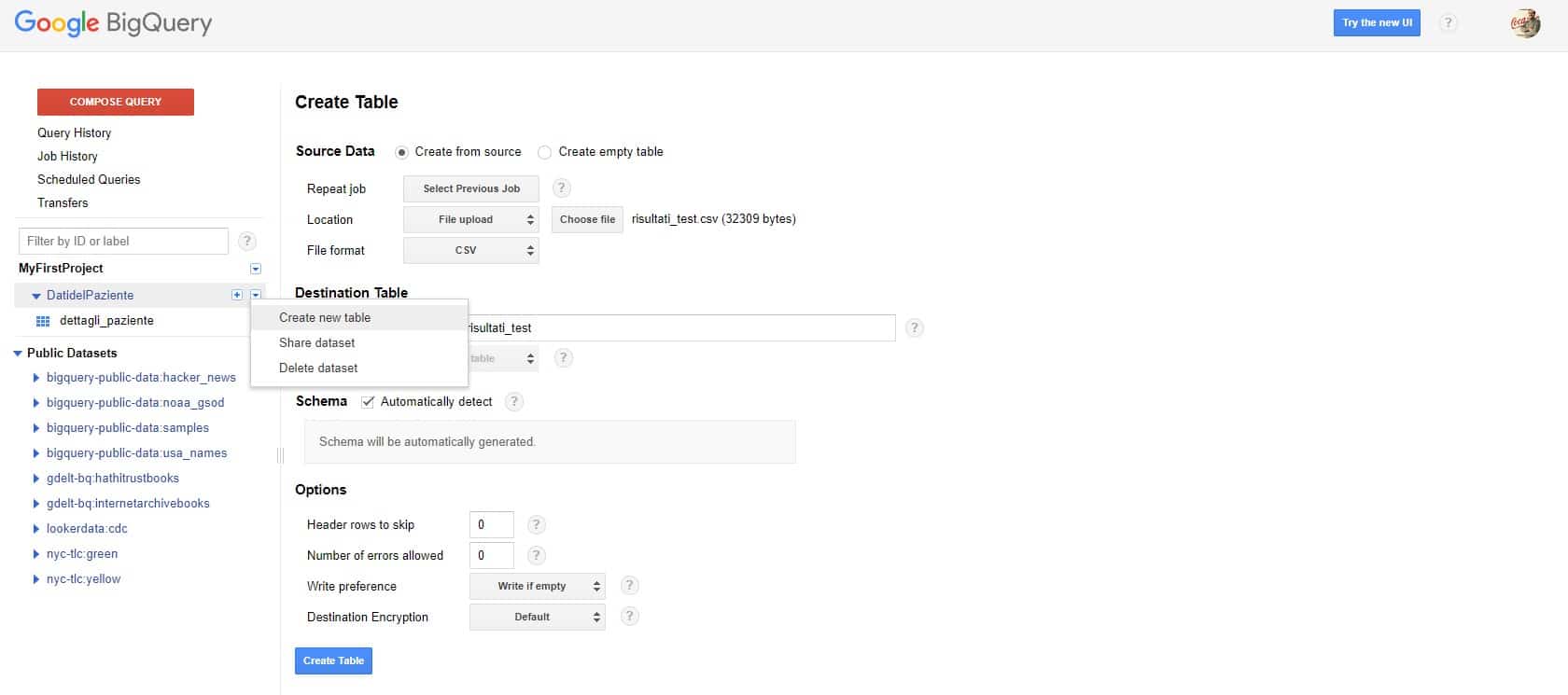
Task: Click help icon next to filter field
Action: (x=246, y=241)
